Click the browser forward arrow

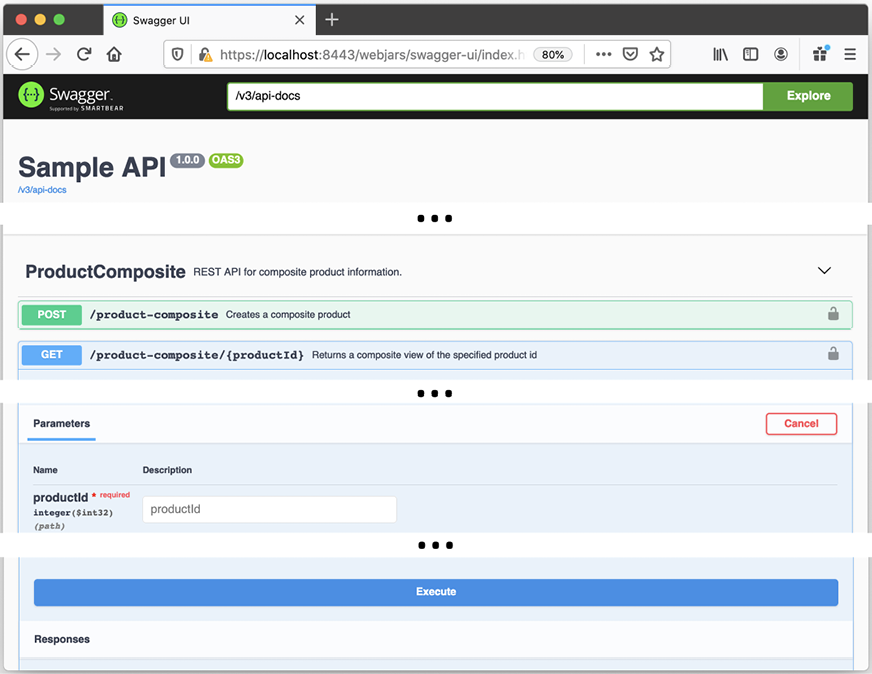click(x=53, y=54)
